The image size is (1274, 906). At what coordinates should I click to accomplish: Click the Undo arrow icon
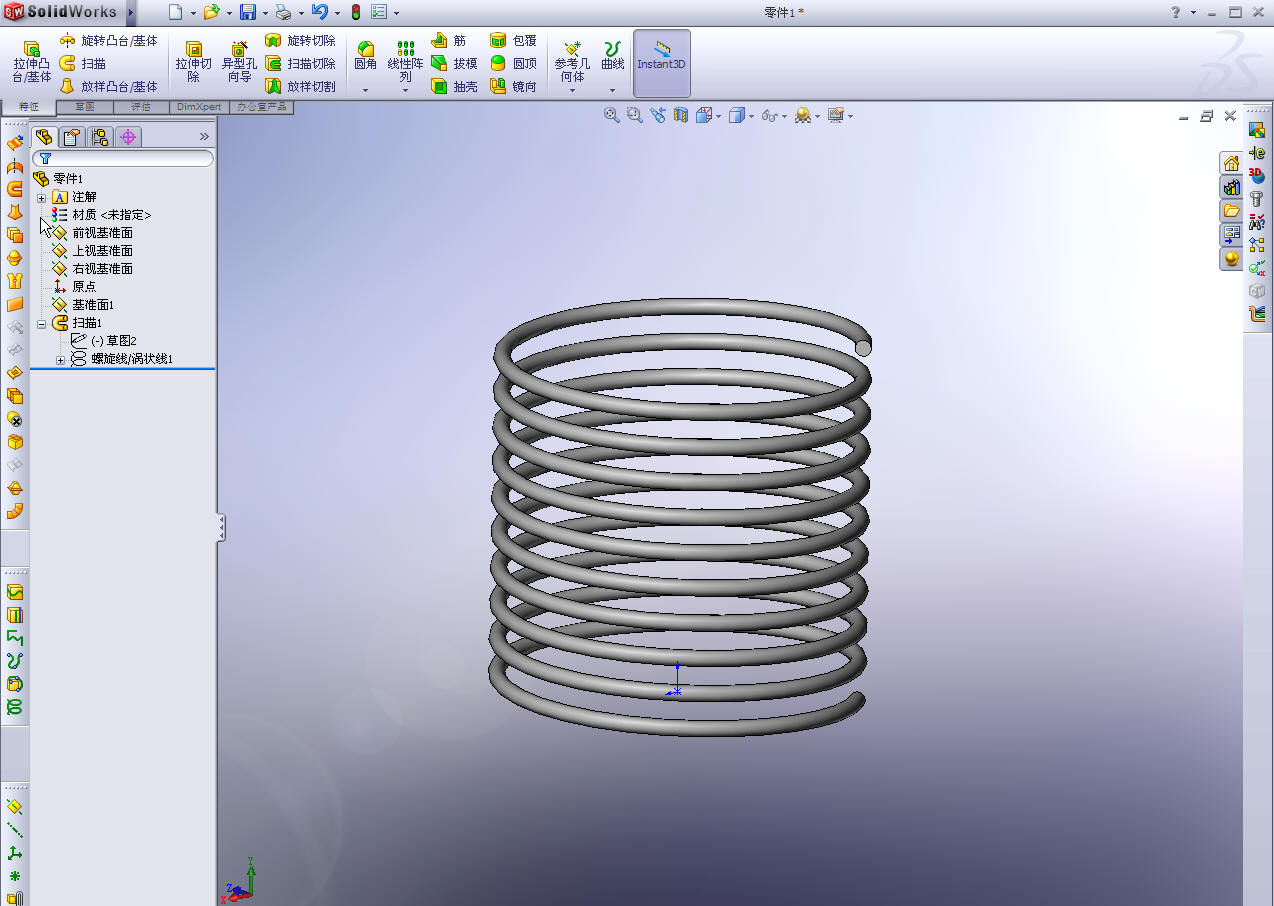point(319,13)
